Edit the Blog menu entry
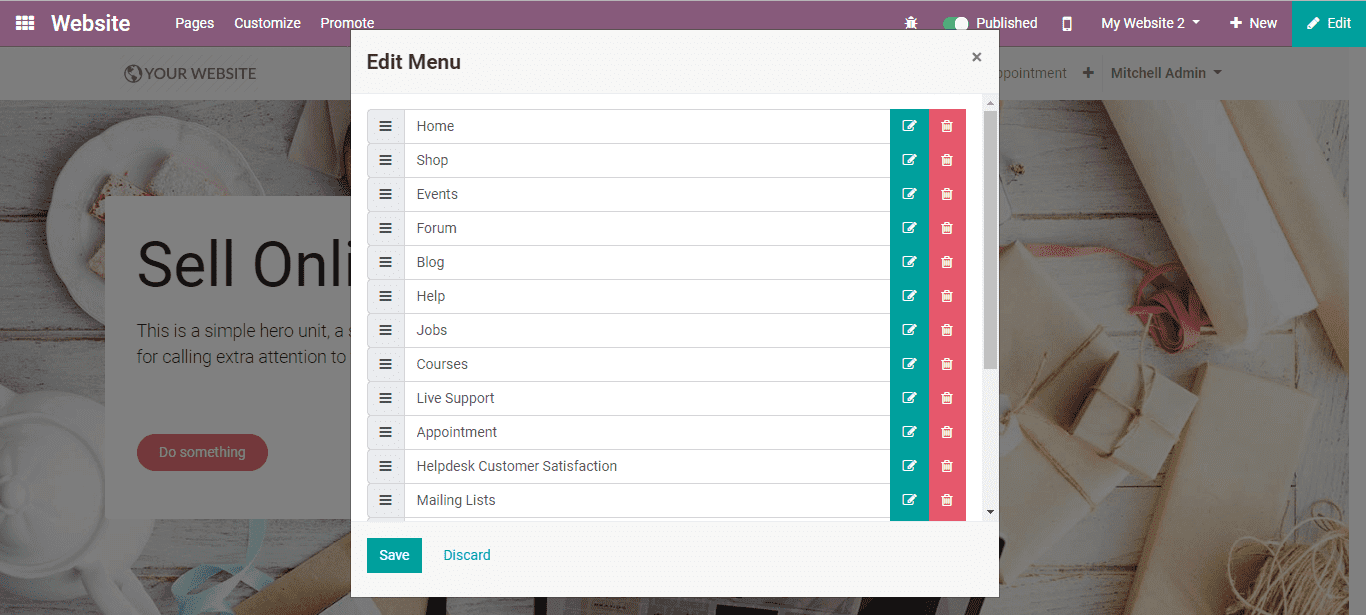1366x615 pixels. click(x=909, y=262)
